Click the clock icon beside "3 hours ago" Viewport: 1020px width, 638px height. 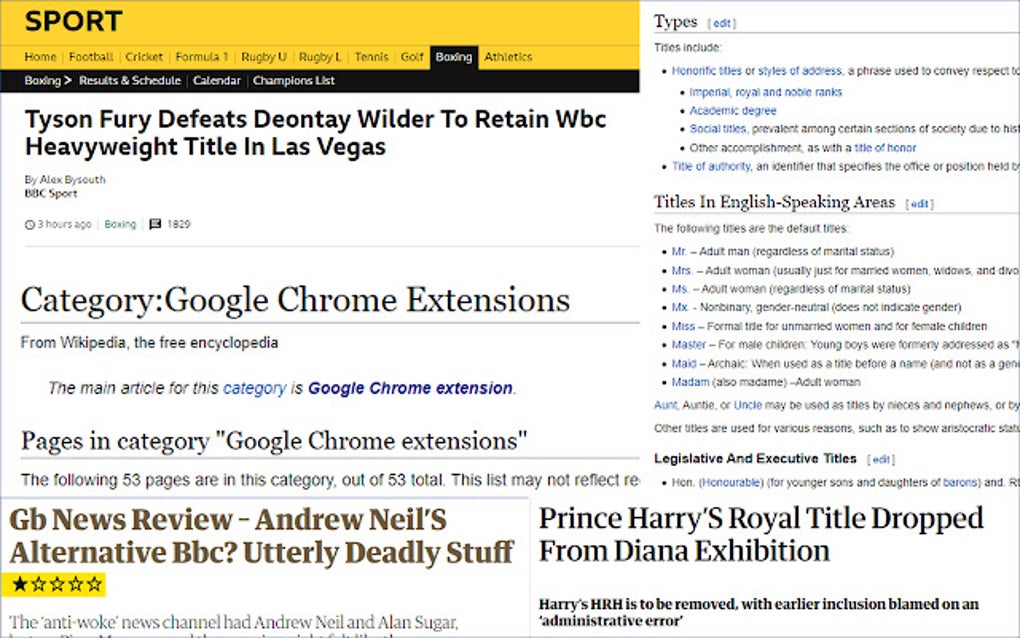coord(31,224)
